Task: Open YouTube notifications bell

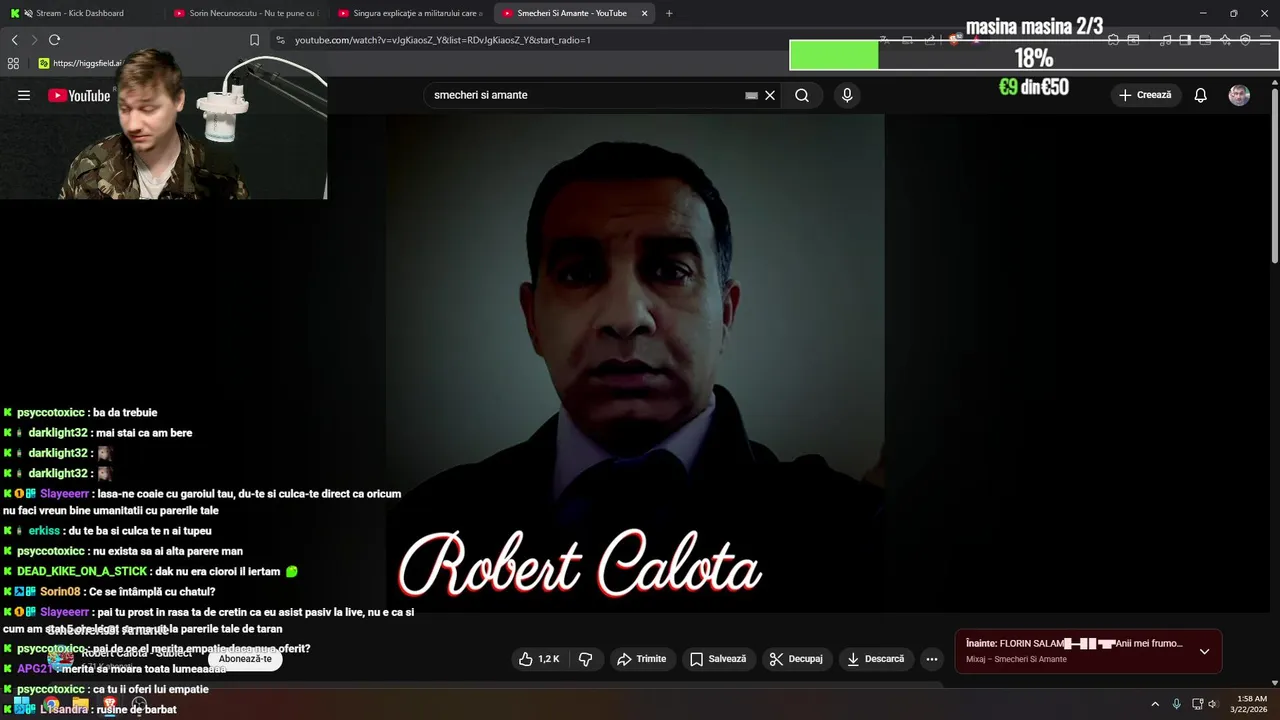Action: [x=1201, y=95]
